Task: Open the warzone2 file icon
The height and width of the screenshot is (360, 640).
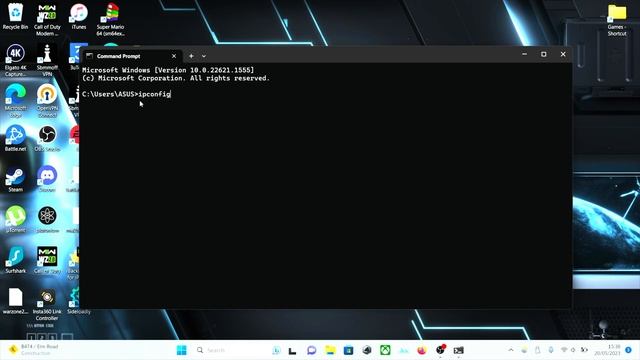Action: click(16, 301)
